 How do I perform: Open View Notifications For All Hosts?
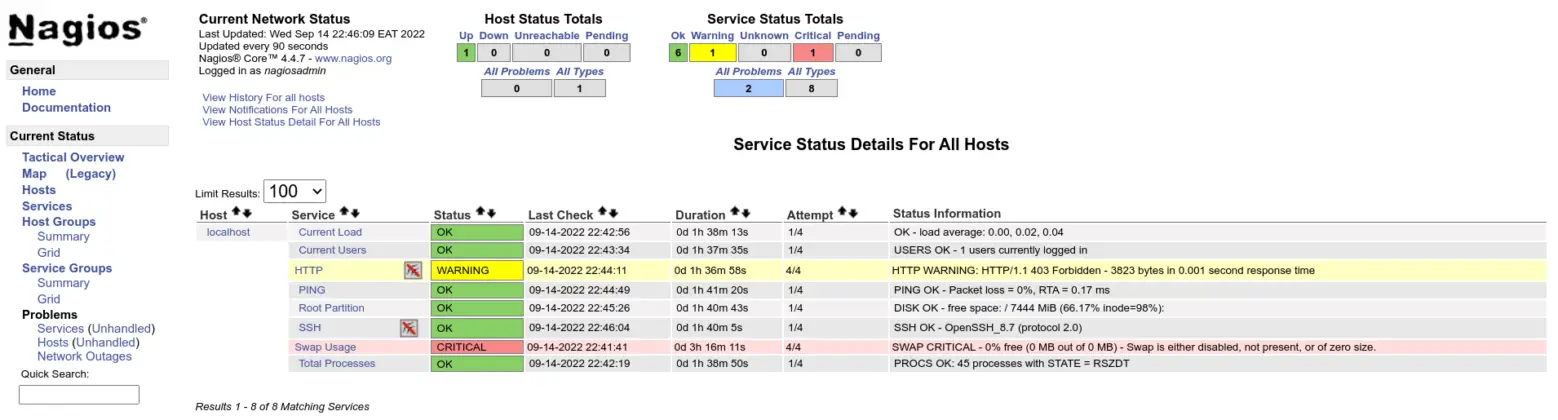tap(277, 110)
